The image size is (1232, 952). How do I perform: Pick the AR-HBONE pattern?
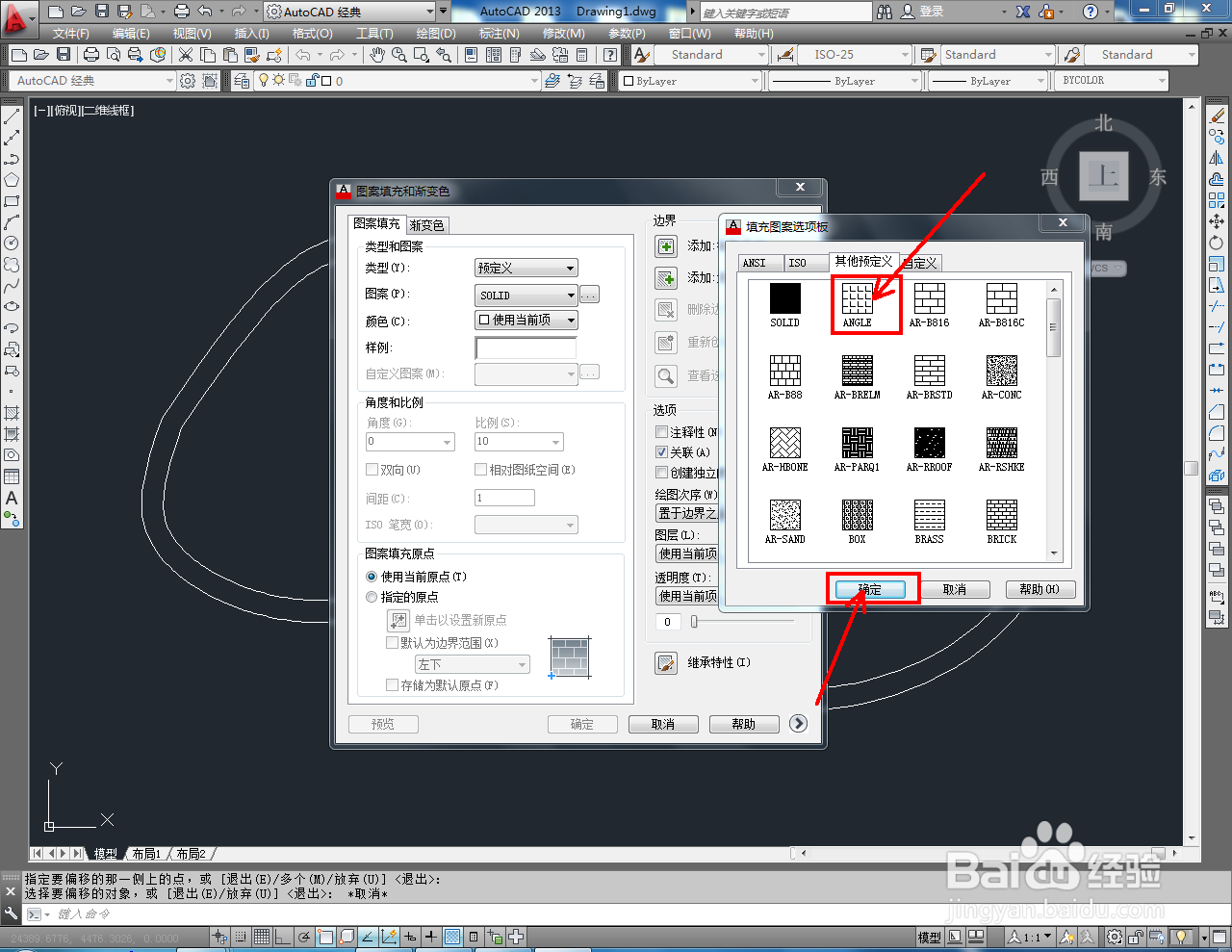784,443
